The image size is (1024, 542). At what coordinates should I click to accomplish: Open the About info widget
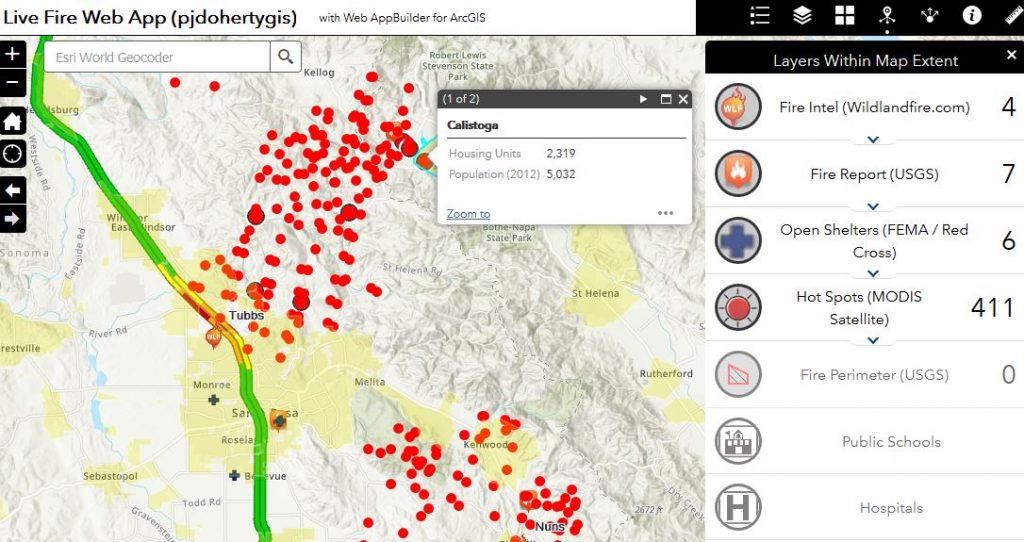click(971, 15)
